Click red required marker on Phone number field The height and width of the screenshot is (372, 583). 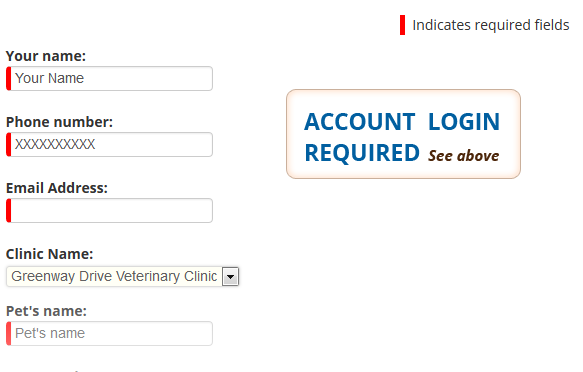[9, 144]
